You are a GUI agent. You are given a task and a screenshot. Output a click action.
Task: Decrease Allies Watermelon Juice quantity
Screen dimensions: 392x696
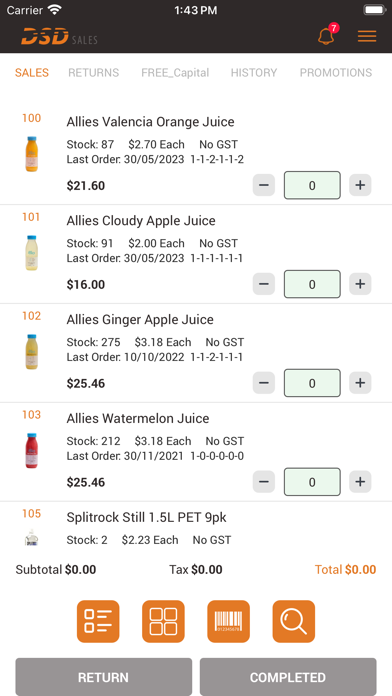[264, 482]
